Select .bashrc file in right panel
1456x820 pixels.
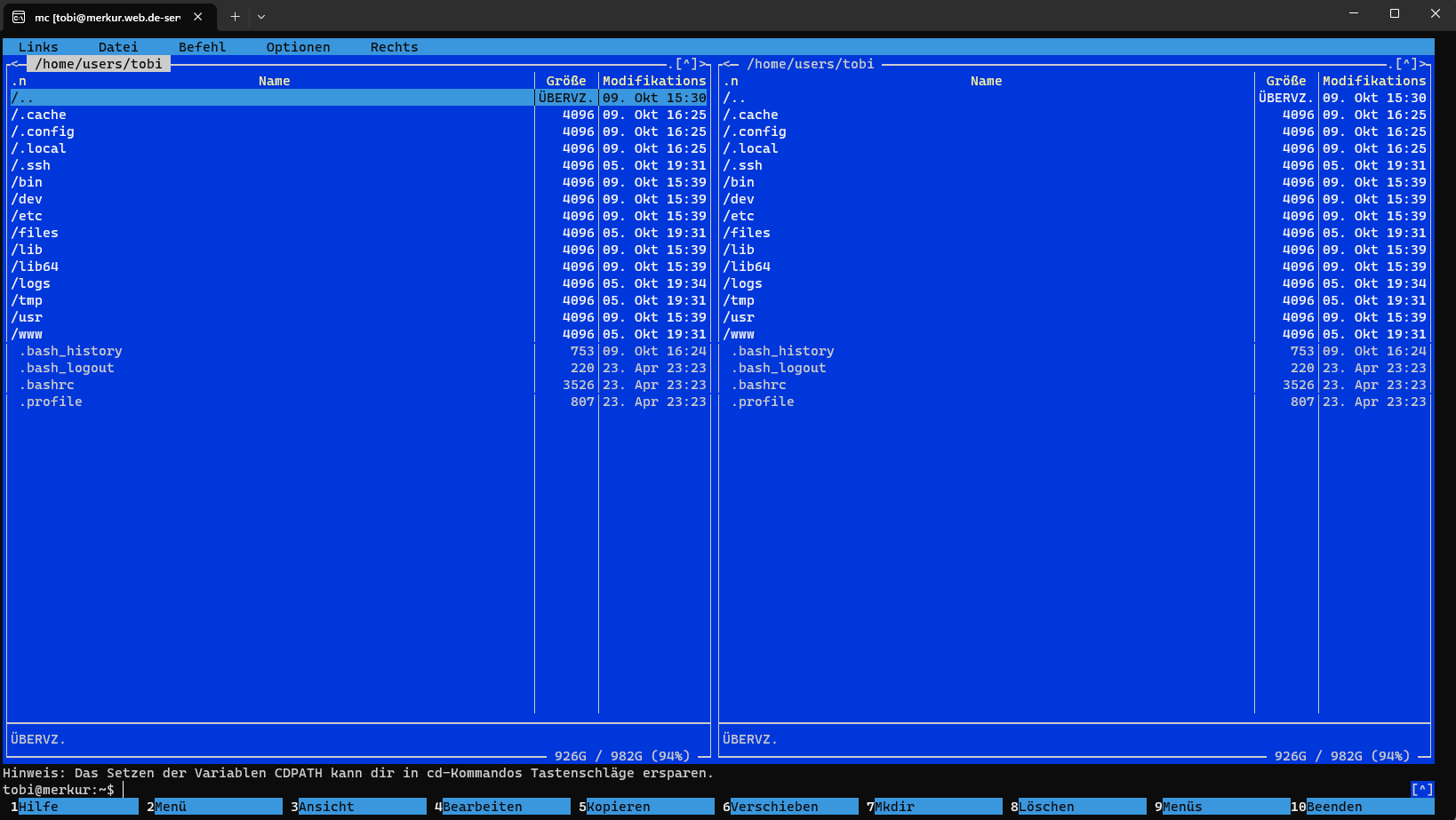pos(762,385)
